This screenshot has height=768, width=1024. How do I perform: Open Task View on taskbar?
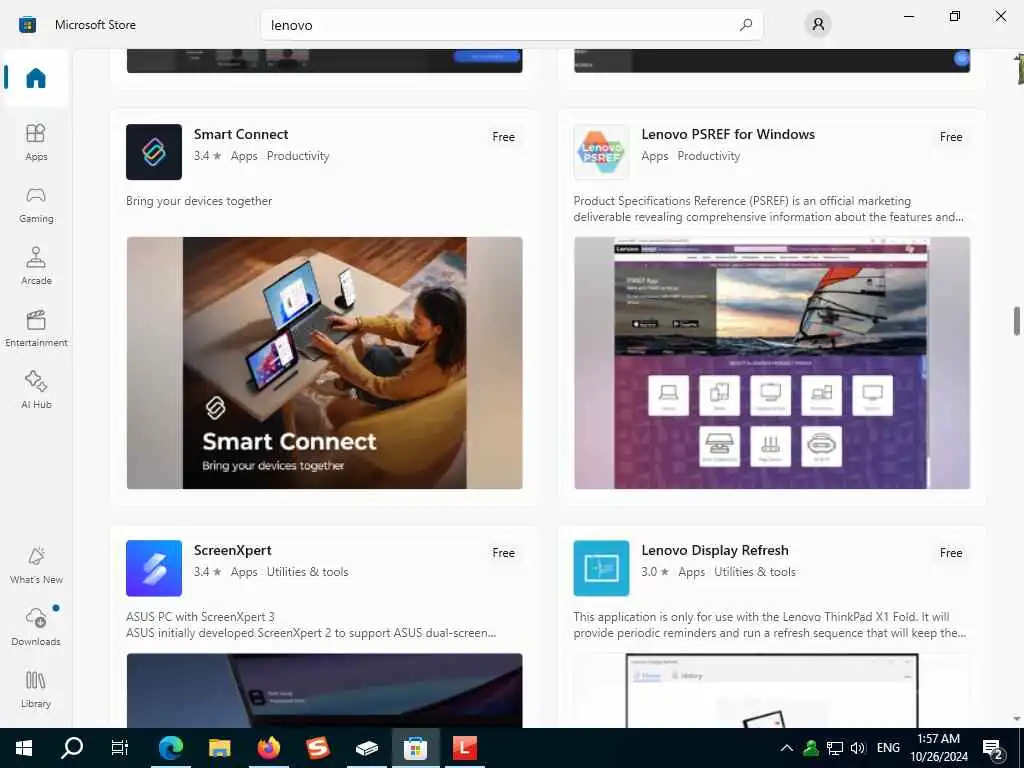(120, 748)
